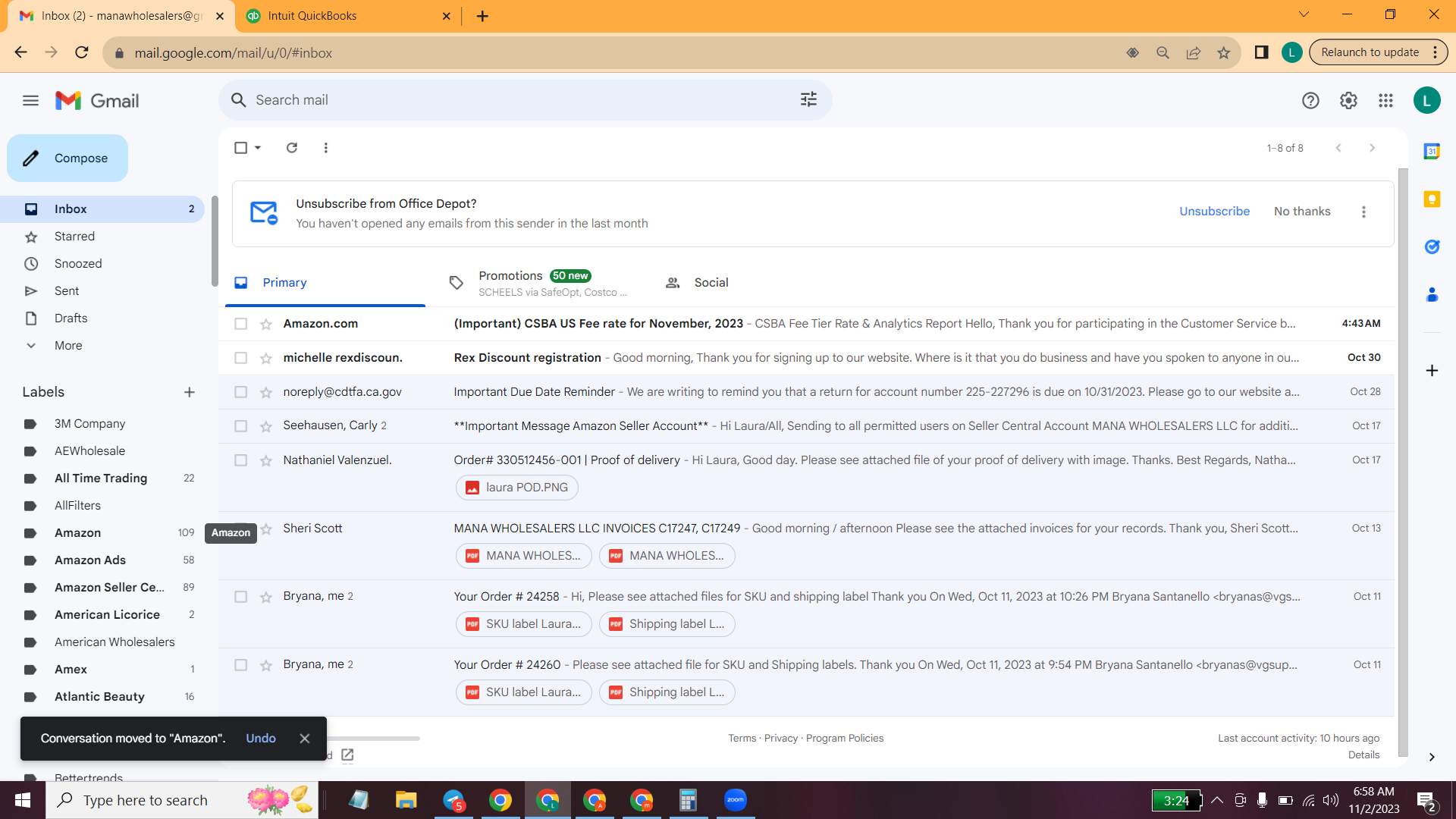Reload the page in Chrome
The width and height of the screenshot is (1456, 819).
pyautogui.click(x=82, y=52)
